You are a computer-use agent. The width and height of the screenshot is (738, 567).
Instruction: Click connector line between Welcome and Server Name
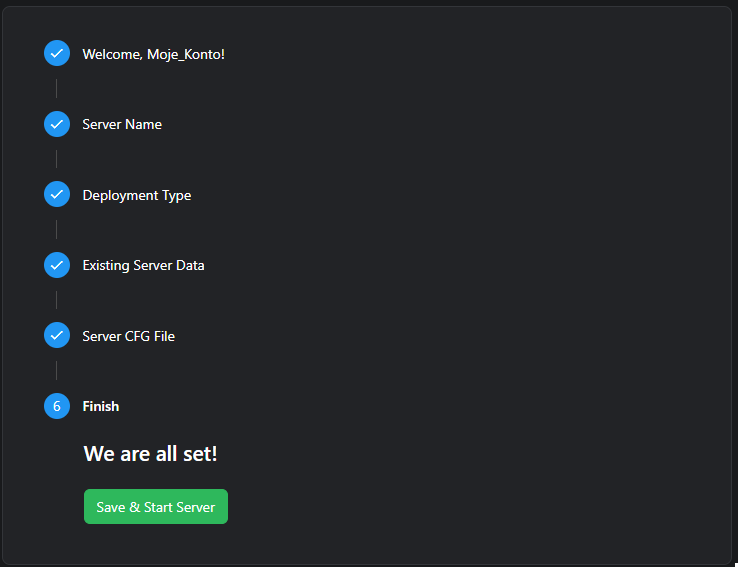pos(57,89)
